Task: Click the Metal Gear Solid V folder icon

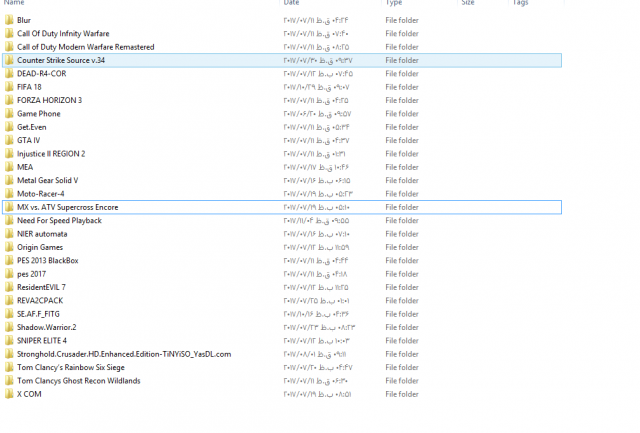Action: tap(9, 180)
